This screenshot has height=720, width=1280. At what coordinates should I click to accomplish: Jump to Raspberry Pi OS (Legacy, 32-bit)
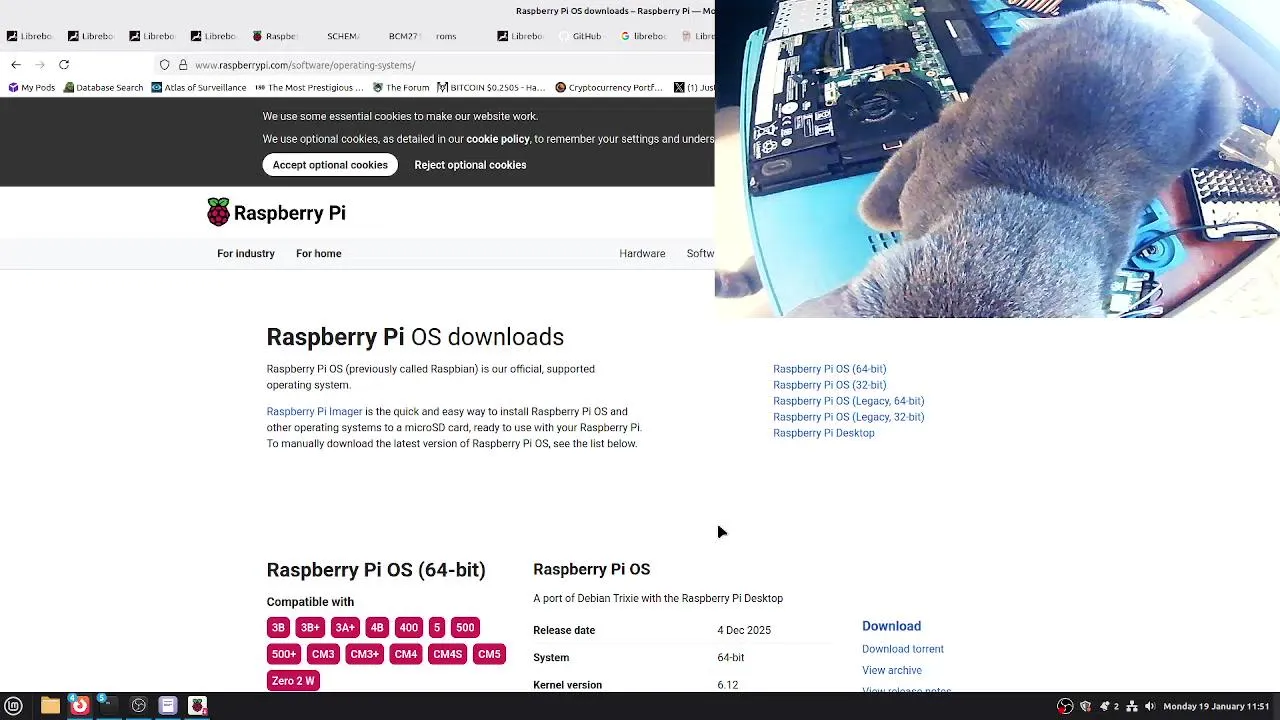click(x=848, y=417)
